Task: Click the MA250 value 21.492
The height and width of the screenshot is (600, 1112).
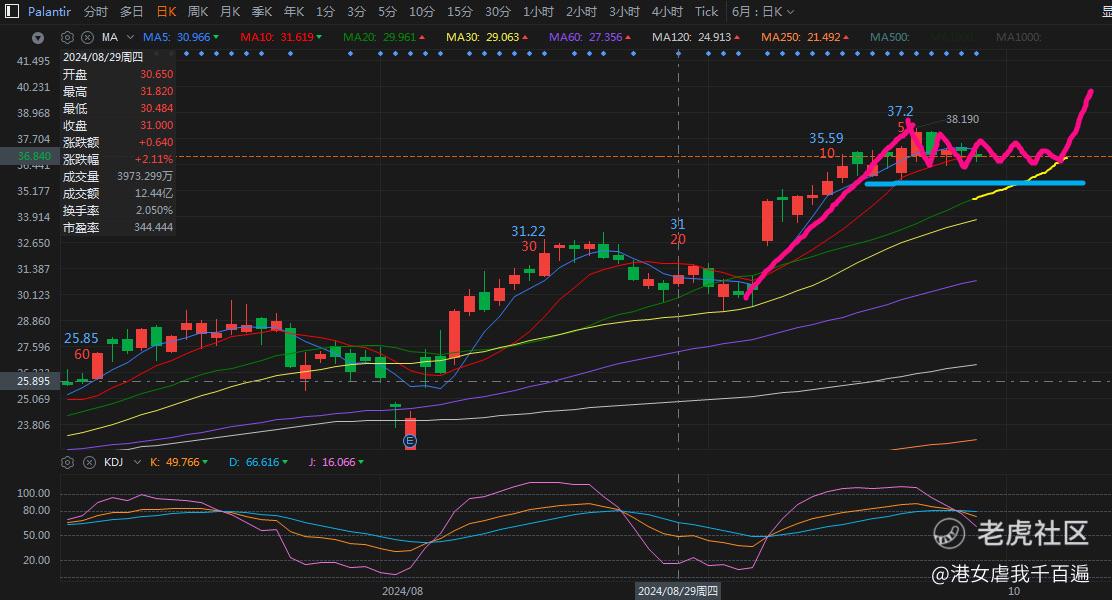Action: tap(823, 37)
